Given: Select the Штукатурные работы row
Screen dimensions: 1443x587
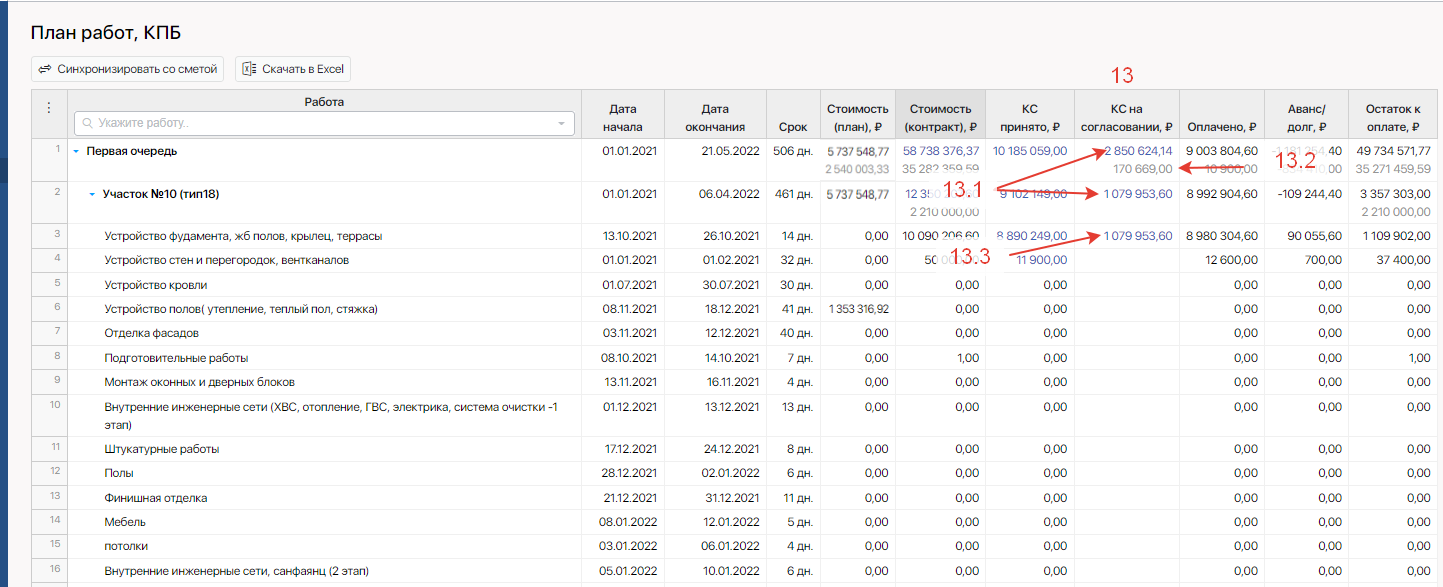Looking at the screenshot, I should (161, 449).
